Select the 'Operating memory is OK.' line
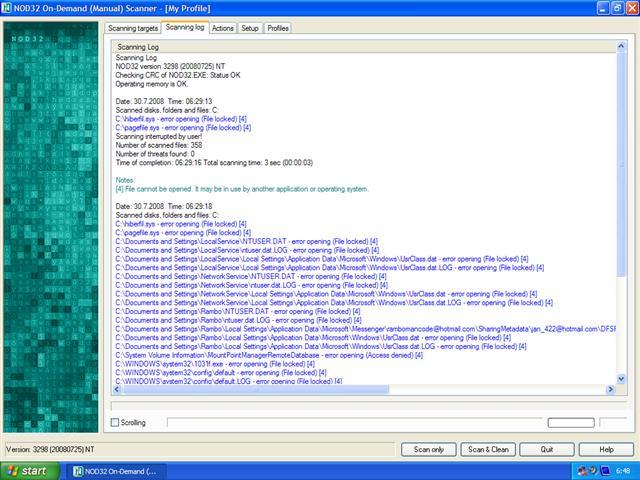Image resolution: width=640 pixels, height=480 pixels. 152,84
